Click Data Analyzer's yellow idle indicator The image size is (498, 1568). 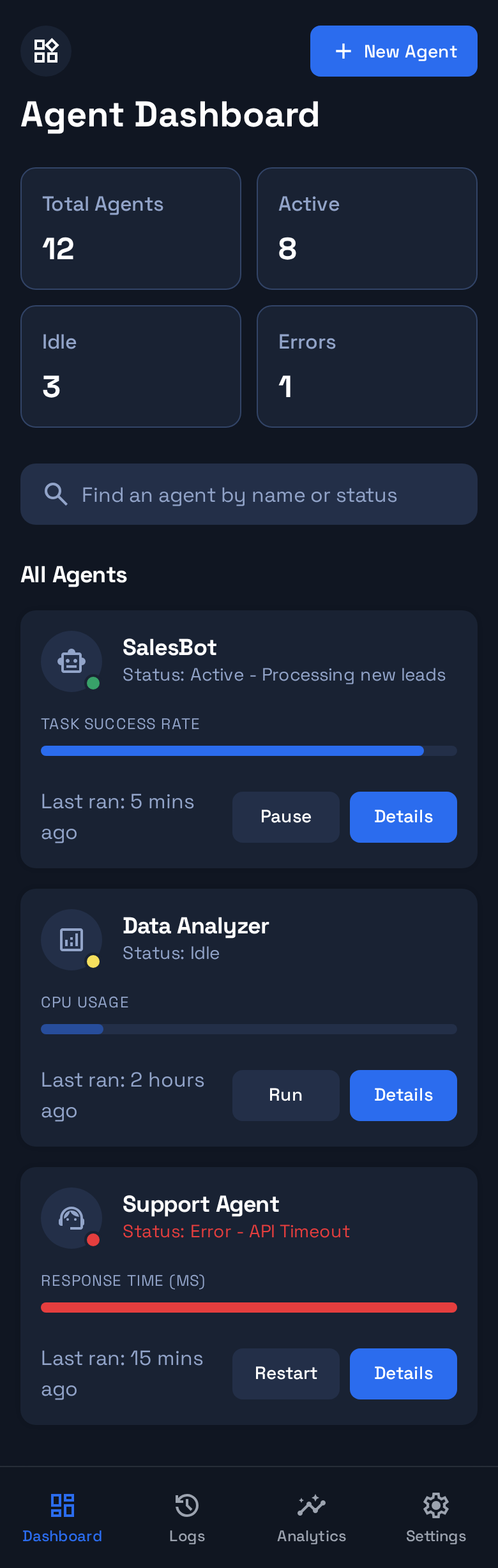pos(93,961)
